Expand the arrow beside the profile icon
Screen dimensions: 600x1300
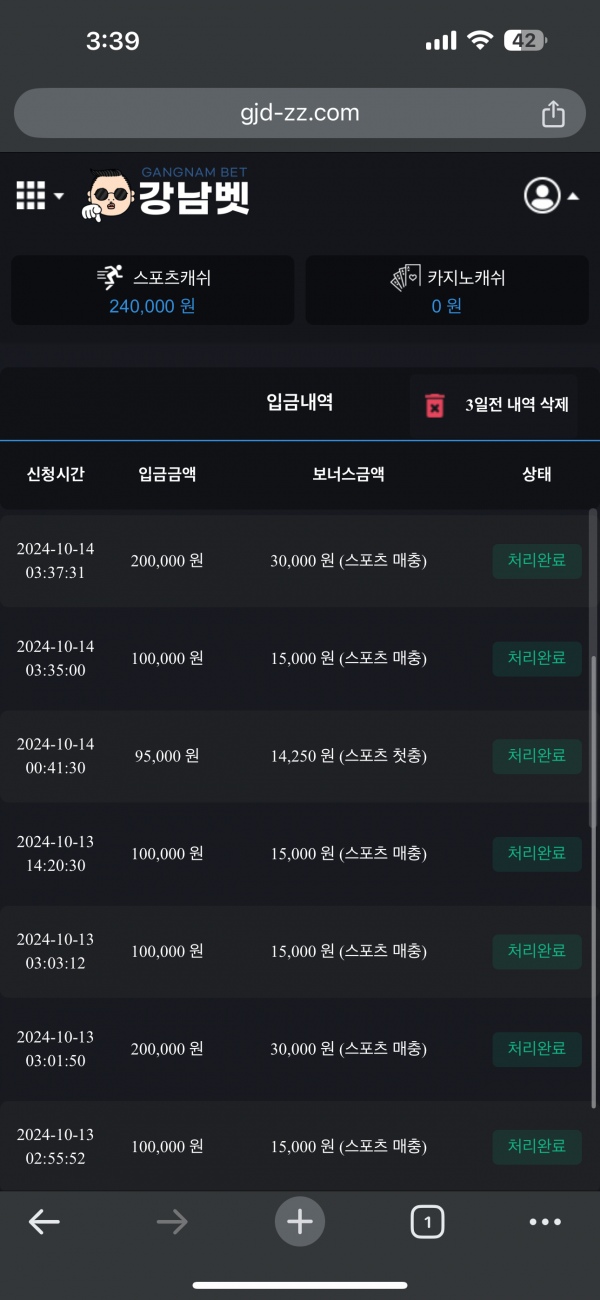coord(573,196)
